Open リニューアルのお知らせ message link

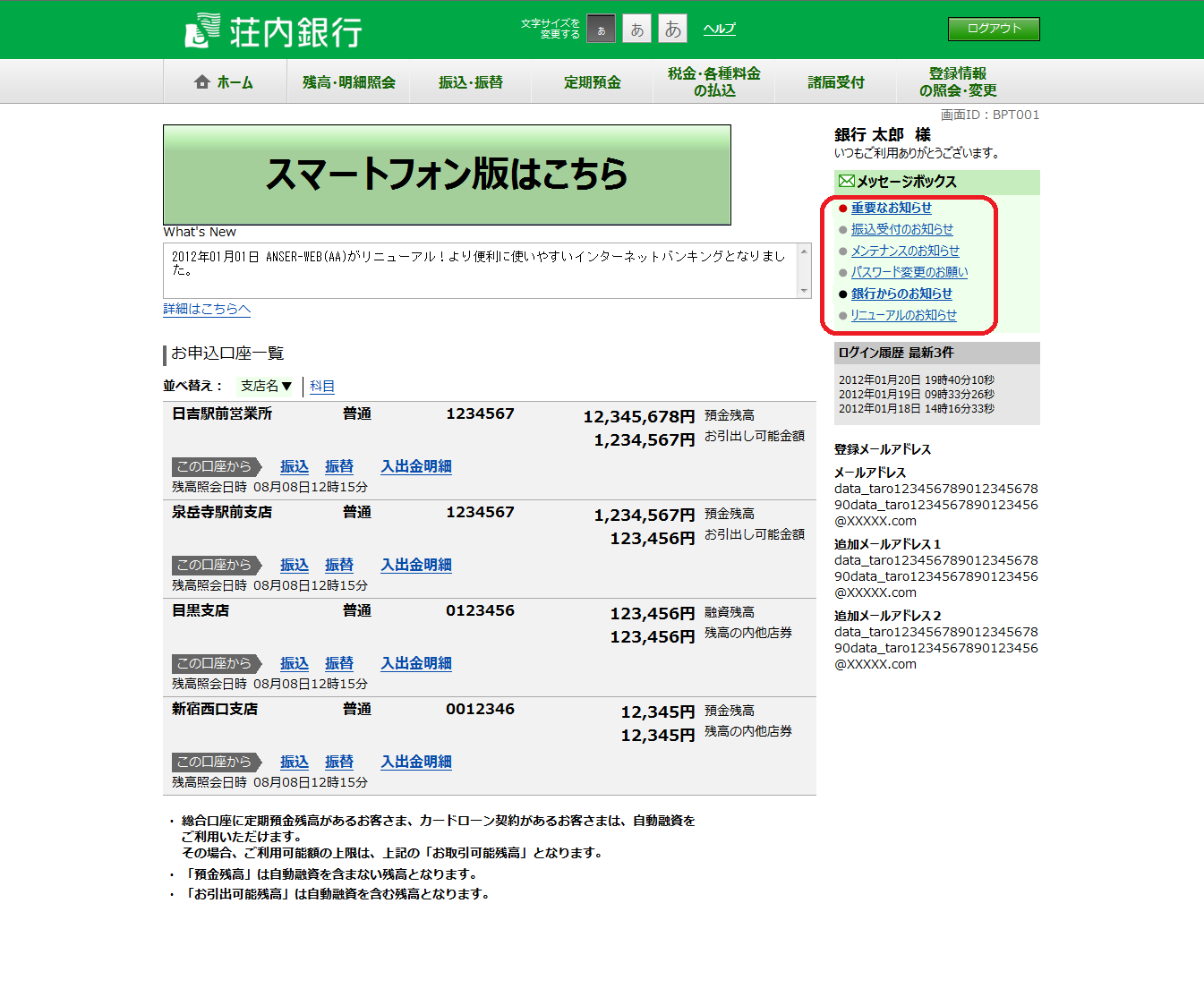[x=903, y=315]
